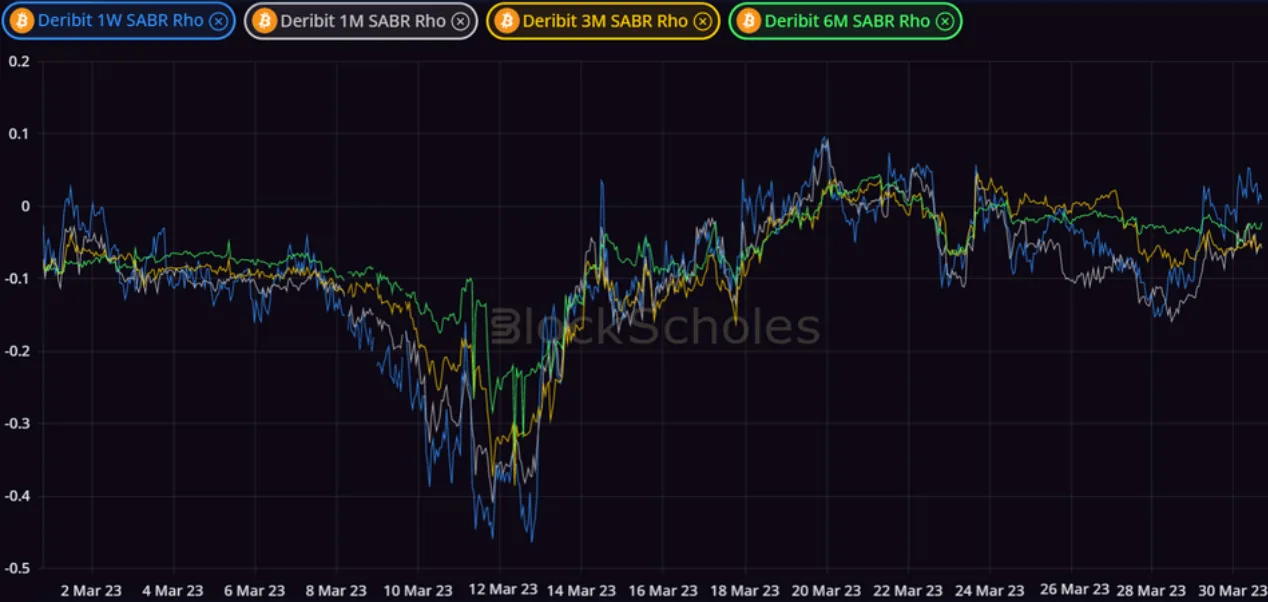Click the -0.4 y-axis label
Viewport: 1268px width, 602px height.
pyautogui.click(x=16, y=496)
